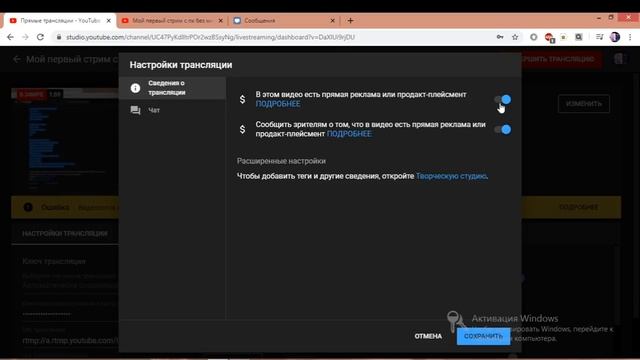
Task: Click the СОХРАНИТЬ button
Action: tap(483, 336)
